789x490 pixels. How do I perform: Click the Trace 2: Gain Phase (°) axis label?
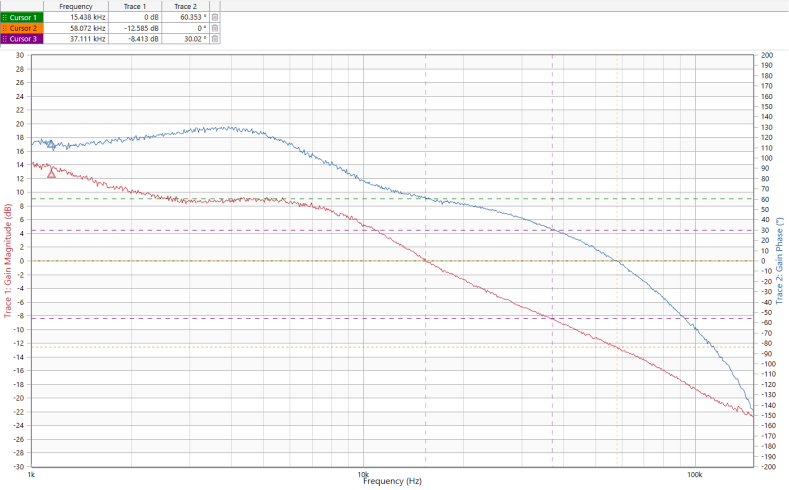tap(779, 261)
